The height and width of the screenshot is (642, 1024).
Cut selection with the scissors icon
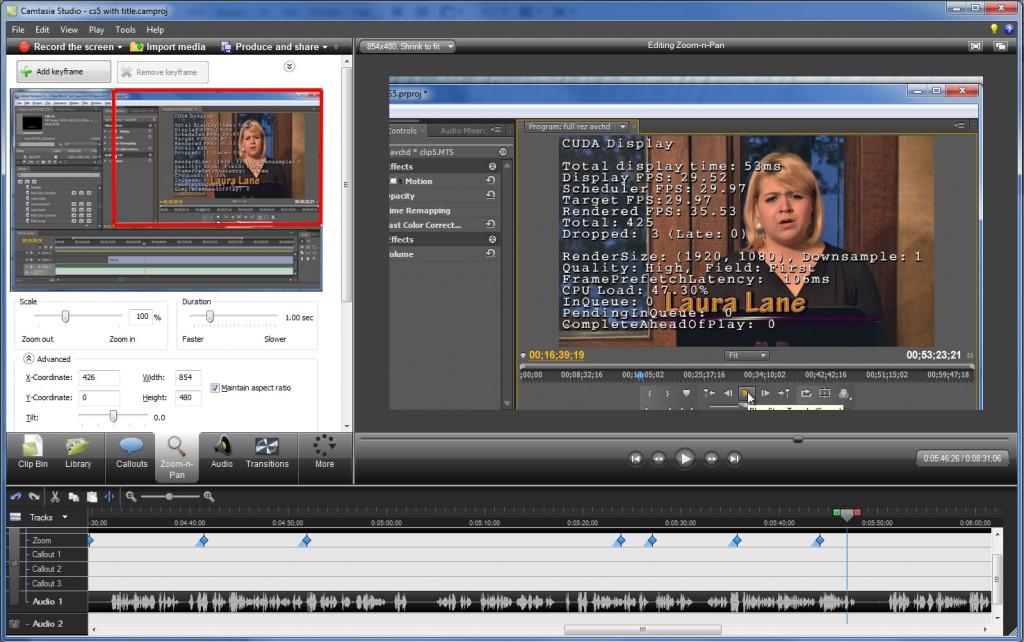pos(55,496)
